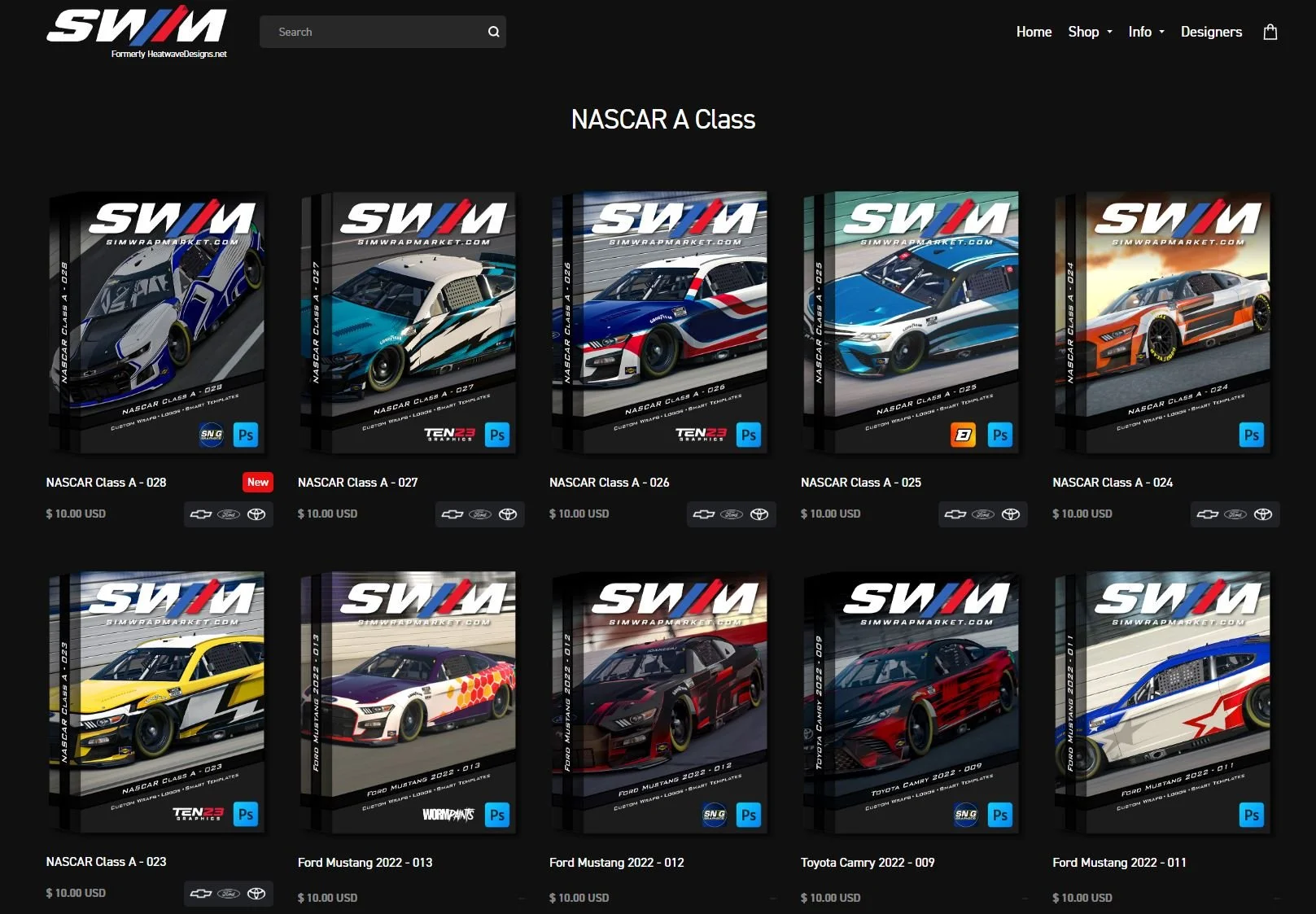Viewport: 1316px width, 914px height.
Task: View orange NASCAR Class A - 024 box image
Action: pyautogui.click(x=1164, y=322)
